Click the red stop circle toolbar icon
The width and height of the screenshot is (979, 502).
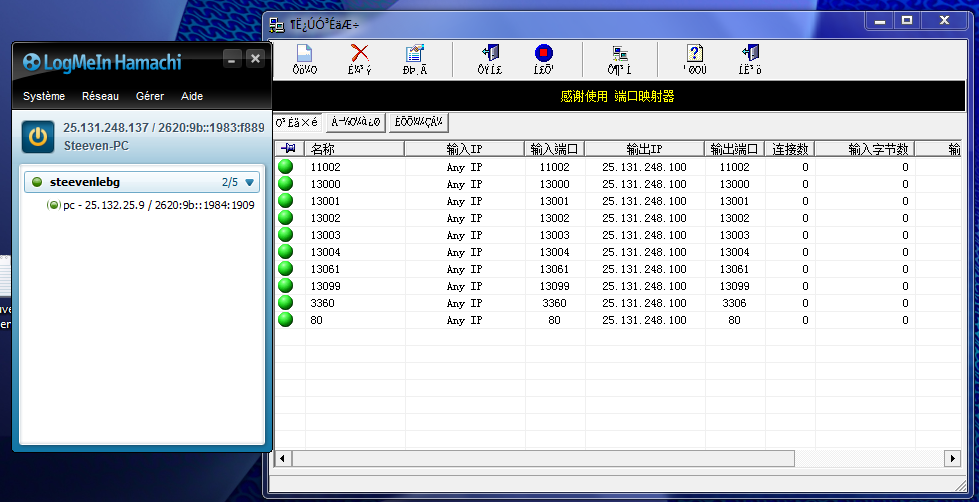coord(544,52)
